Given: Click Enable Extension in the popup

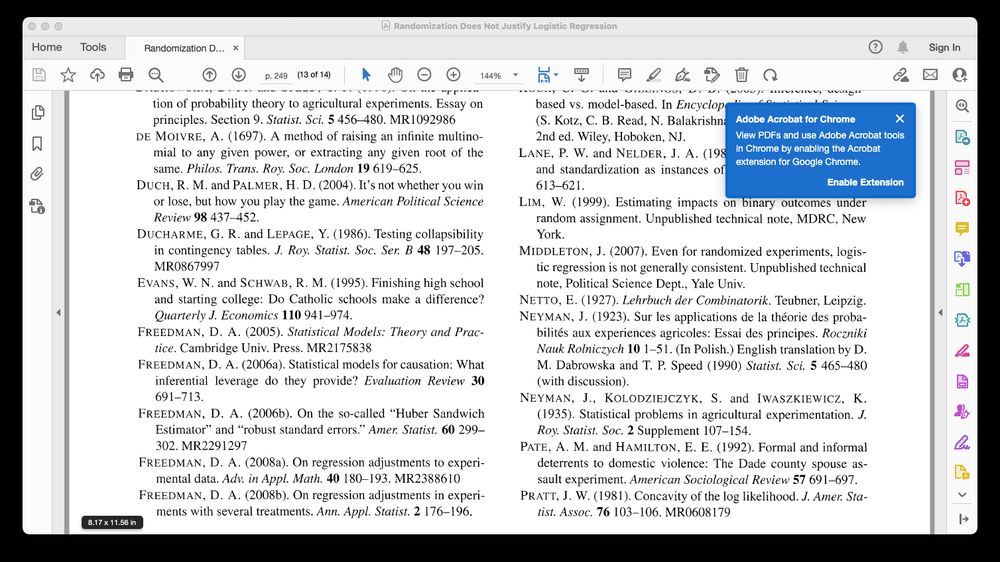Looking at the screenshot, I should [865, 182].
